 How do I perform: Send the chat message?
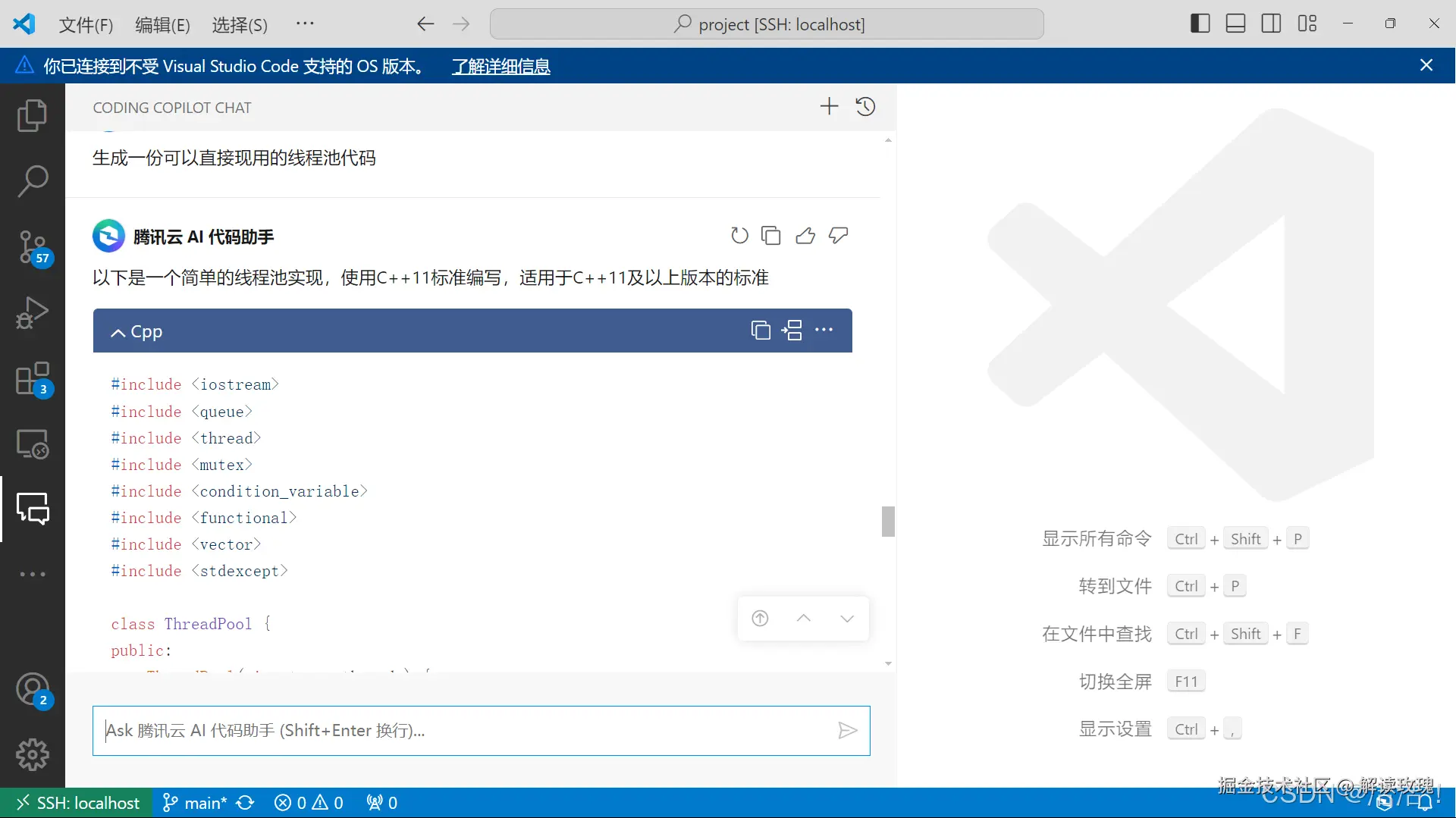847,730
